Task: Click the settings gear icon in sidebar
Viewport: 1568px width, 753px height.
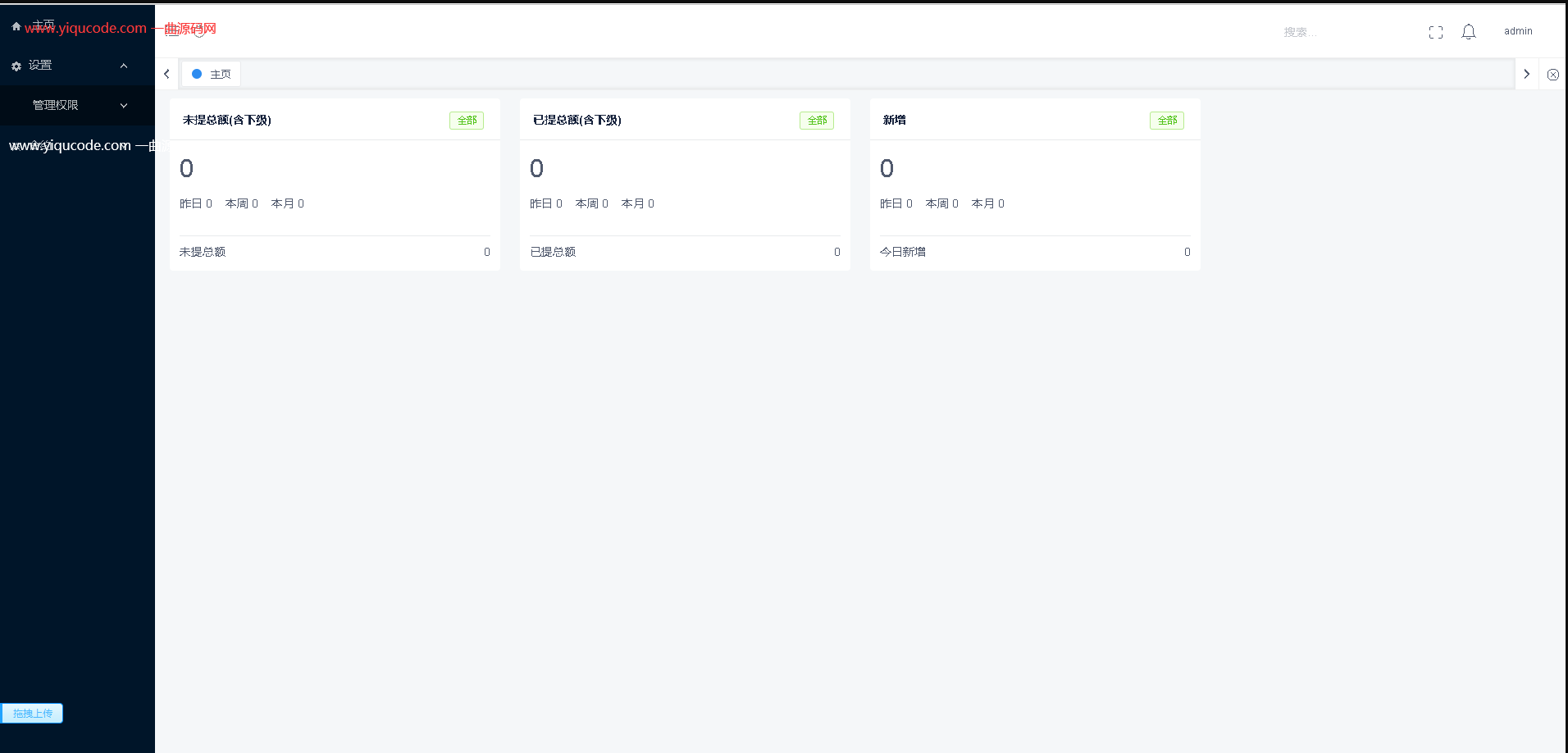Action: click(x=16, y=66)
